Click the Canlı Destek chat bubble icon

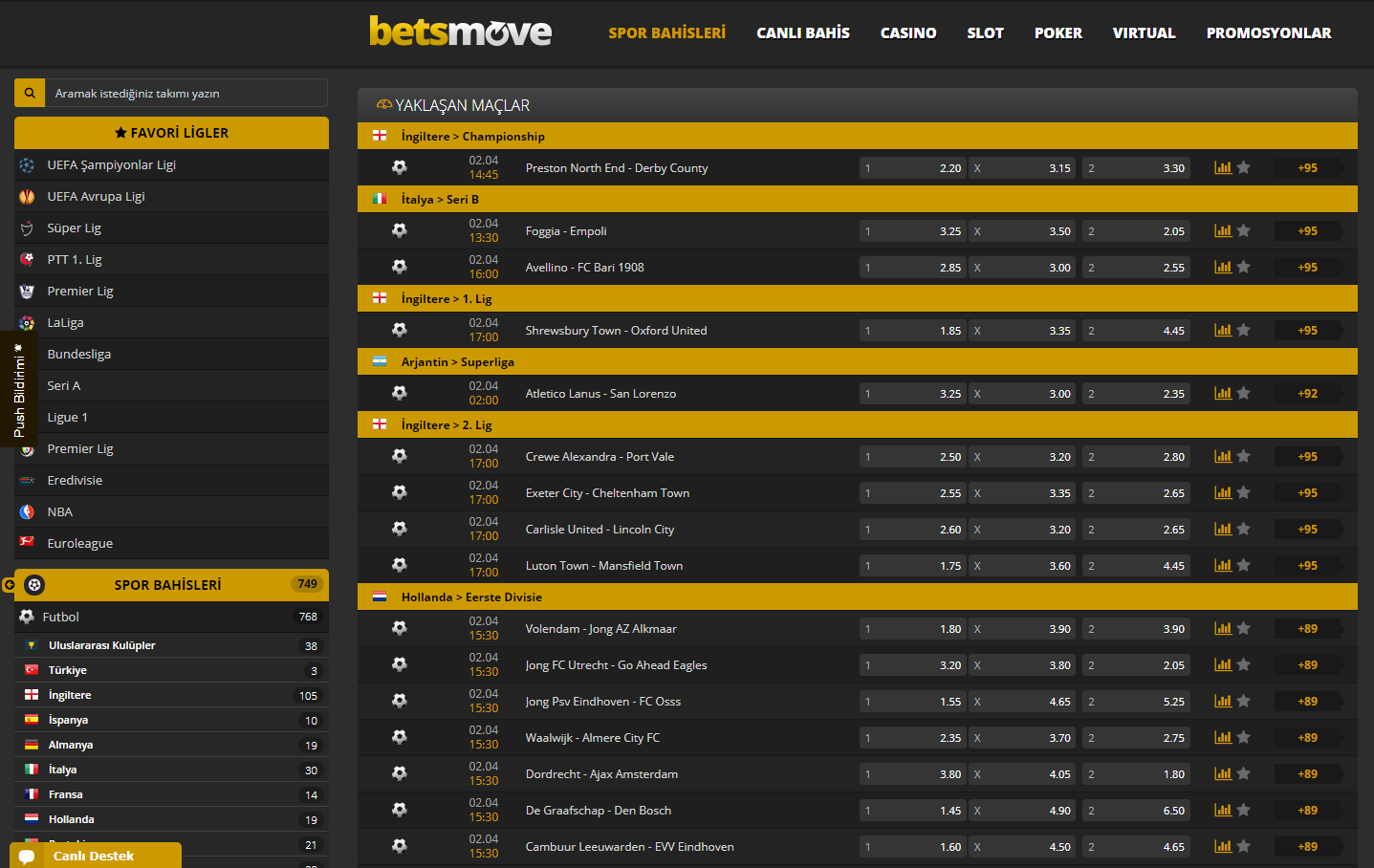(27, 857)
